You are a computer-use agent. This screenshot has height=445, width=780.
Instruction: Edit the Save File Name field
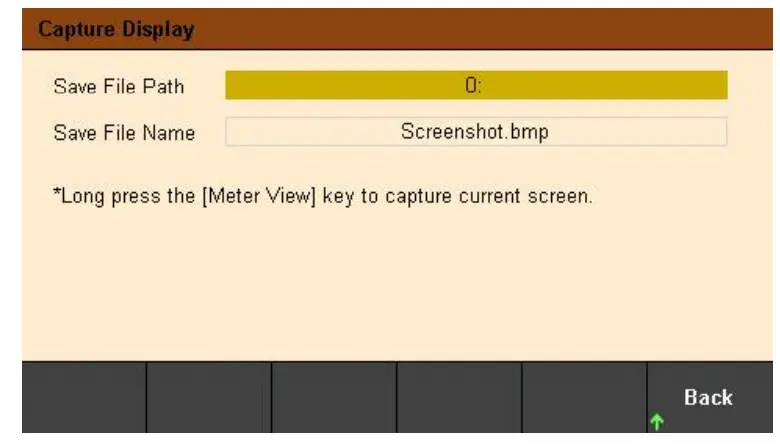476,132
